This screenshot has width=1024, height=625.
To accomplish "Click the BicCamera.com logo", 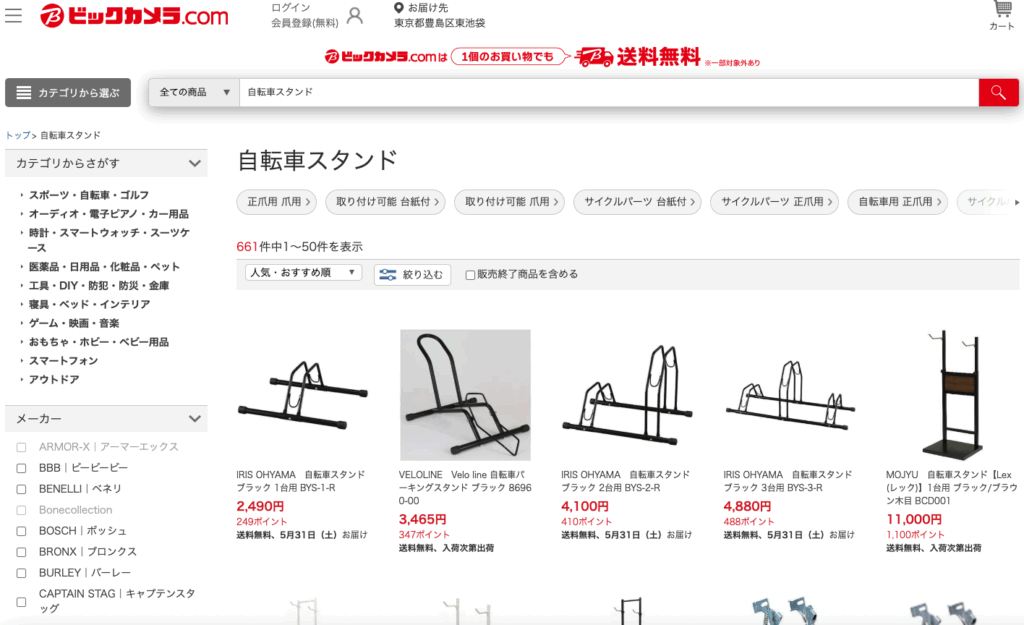I will pos(134,16).
